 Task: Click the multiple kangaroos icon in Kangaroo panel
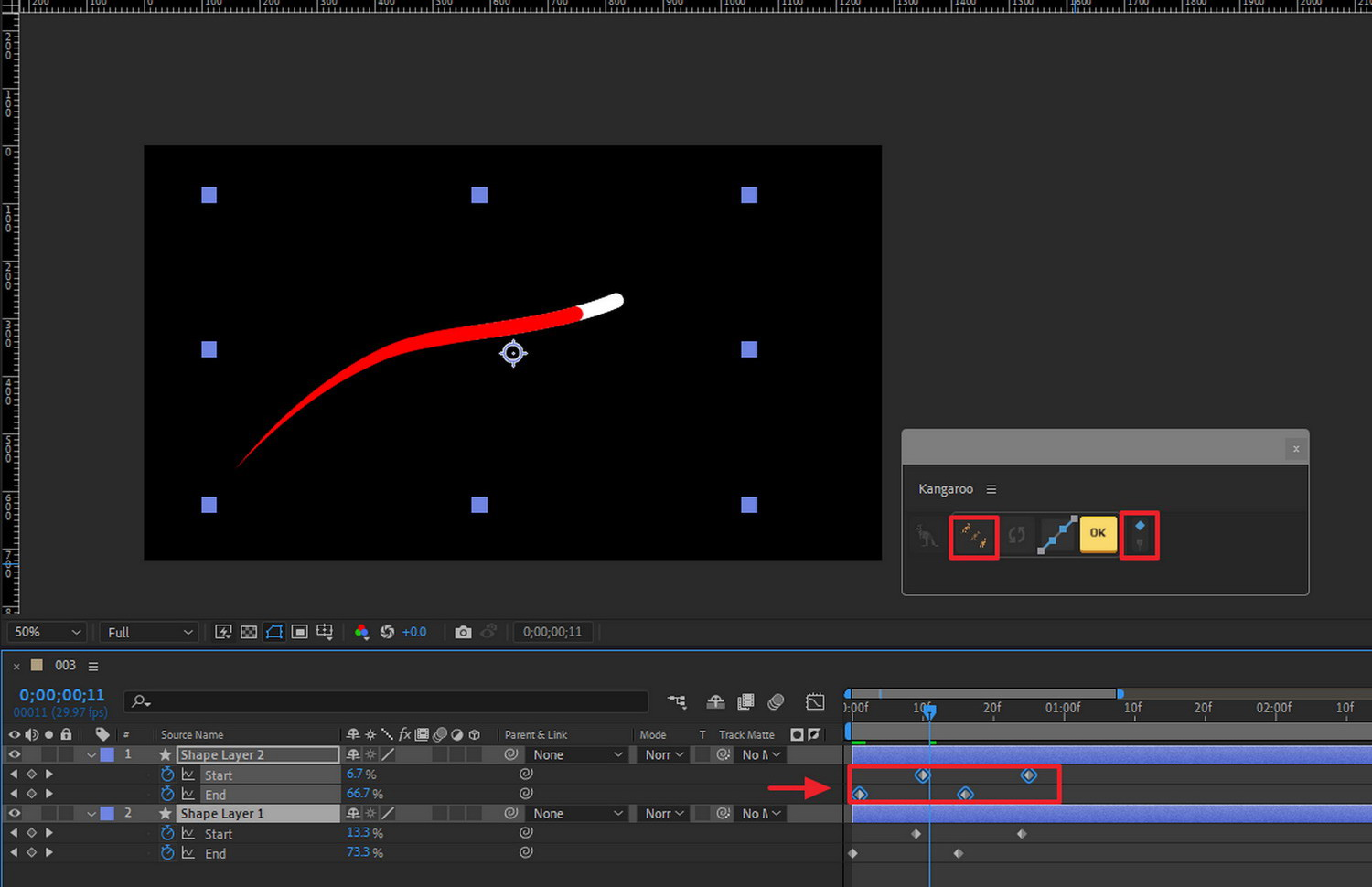click(x=973, y=536)
